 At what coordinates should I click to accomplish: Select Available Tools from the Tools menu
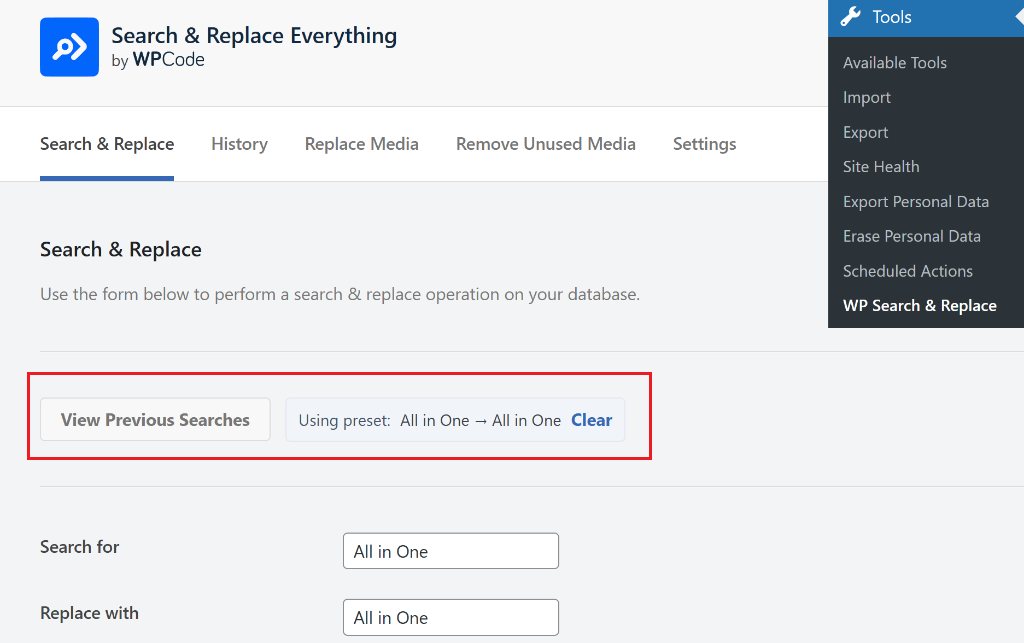pos(894,62)
